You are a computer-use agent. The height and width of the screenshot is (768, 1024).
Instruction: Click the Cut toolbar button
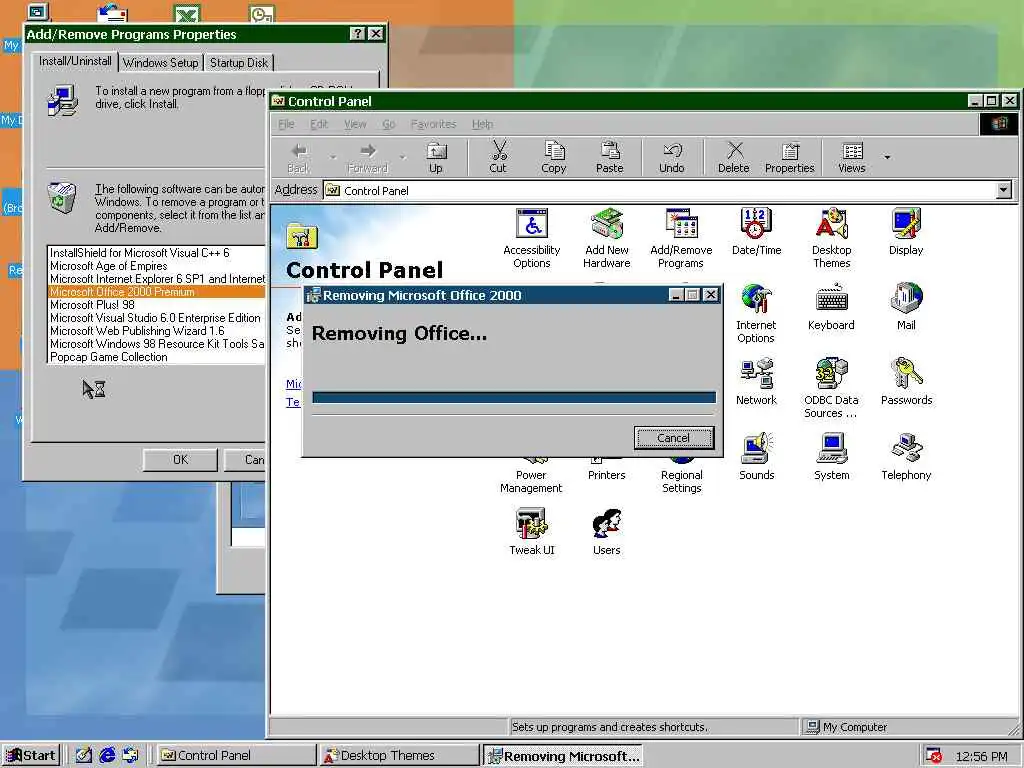(498, 157)
